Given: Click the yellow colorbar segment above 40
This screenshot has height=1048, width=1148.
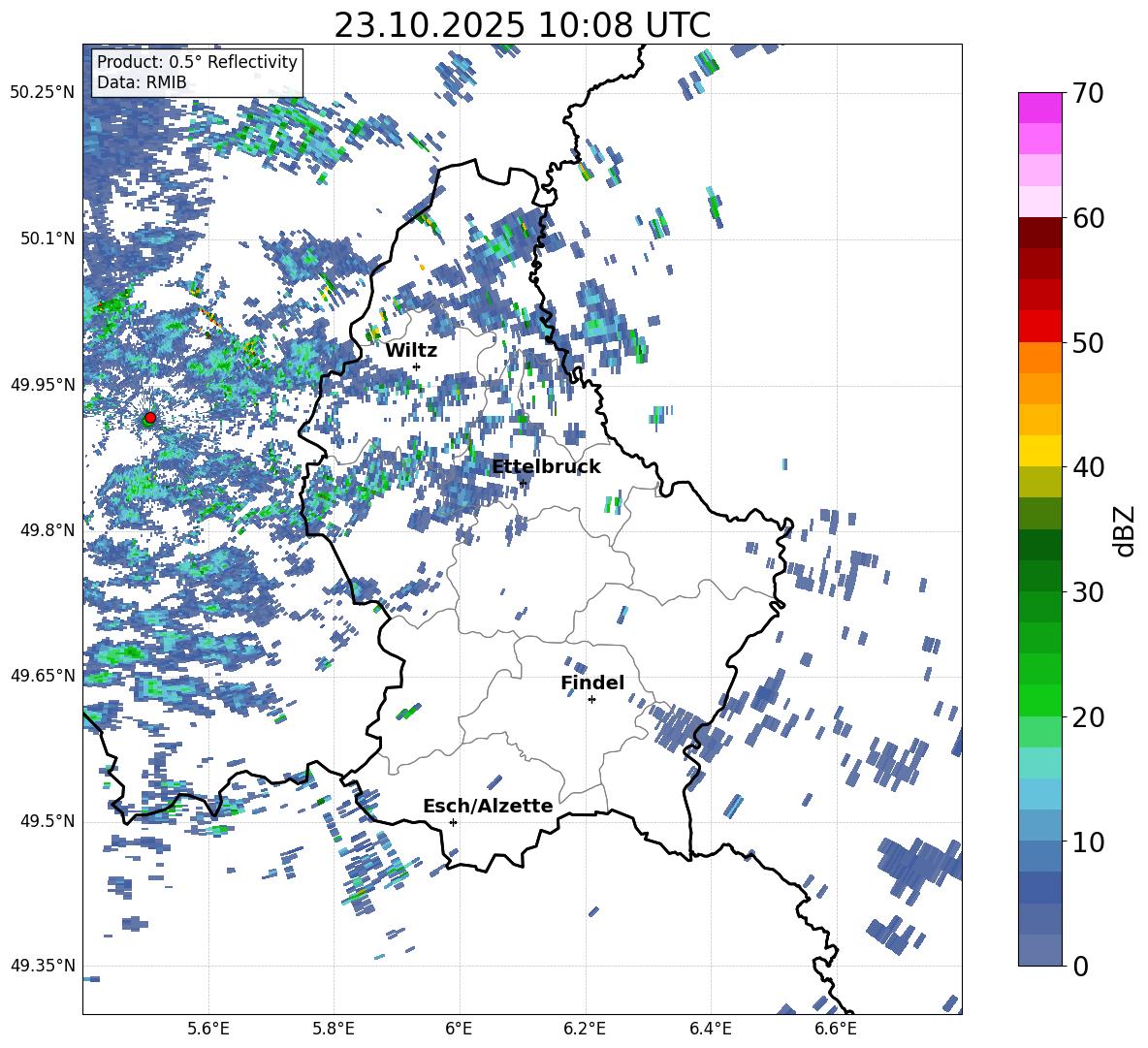Looking at the screenshot, I should [1040, 451].
